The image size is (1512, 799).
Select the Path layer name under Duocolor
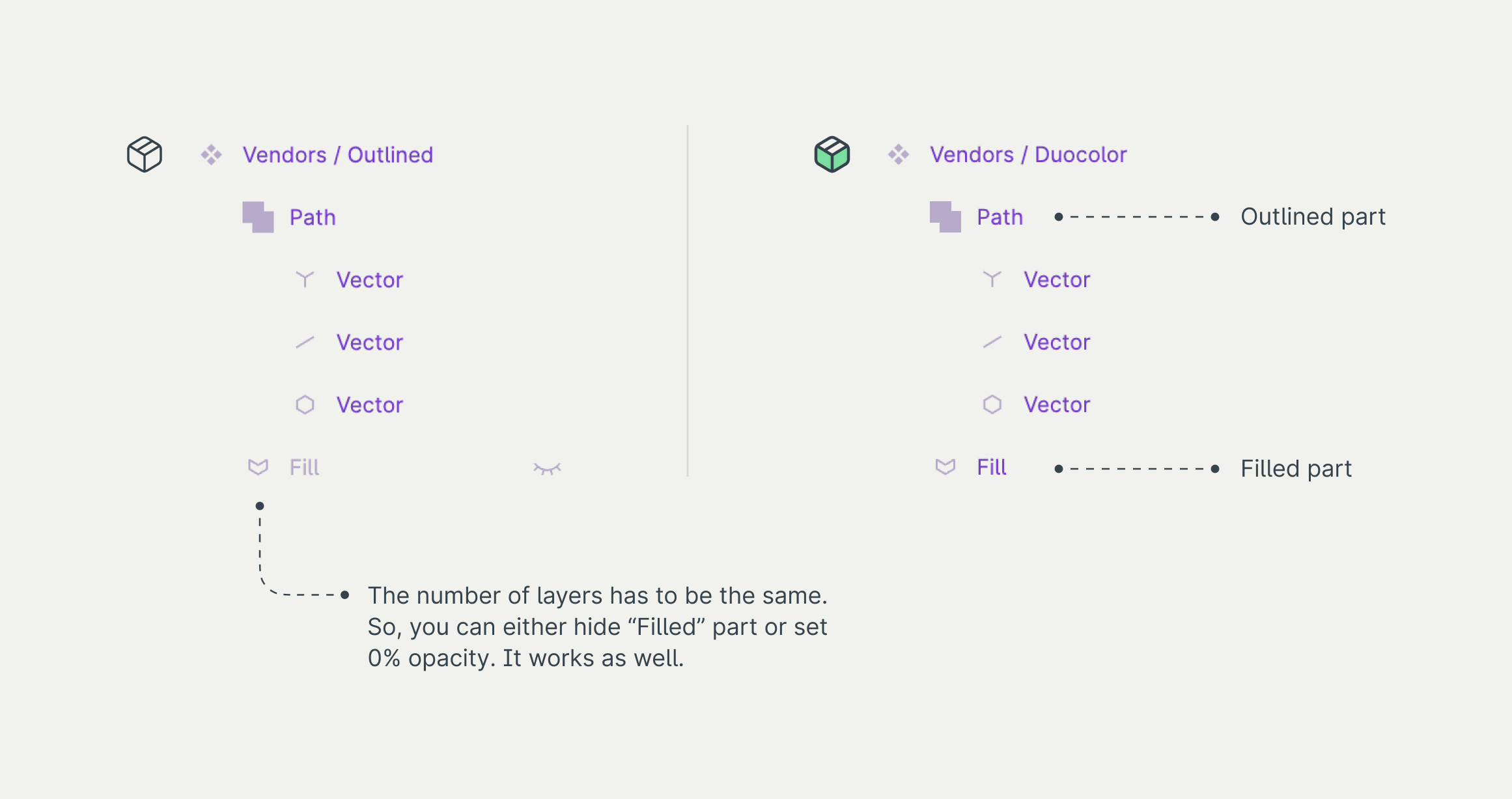1000,217
